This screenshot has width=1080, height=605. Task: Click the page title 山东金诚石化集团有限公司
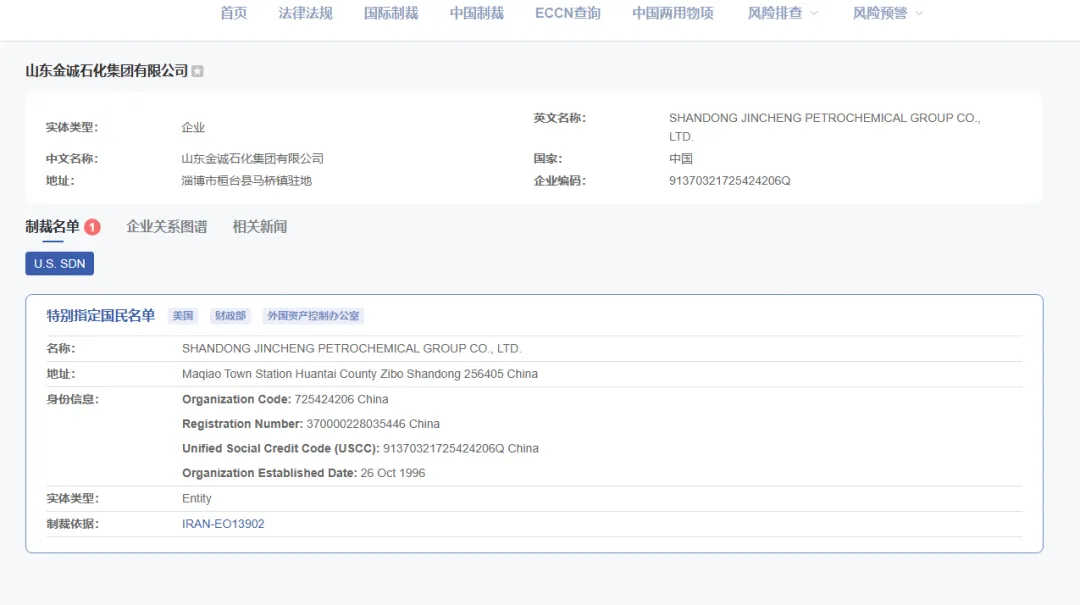tap(107, 71)
